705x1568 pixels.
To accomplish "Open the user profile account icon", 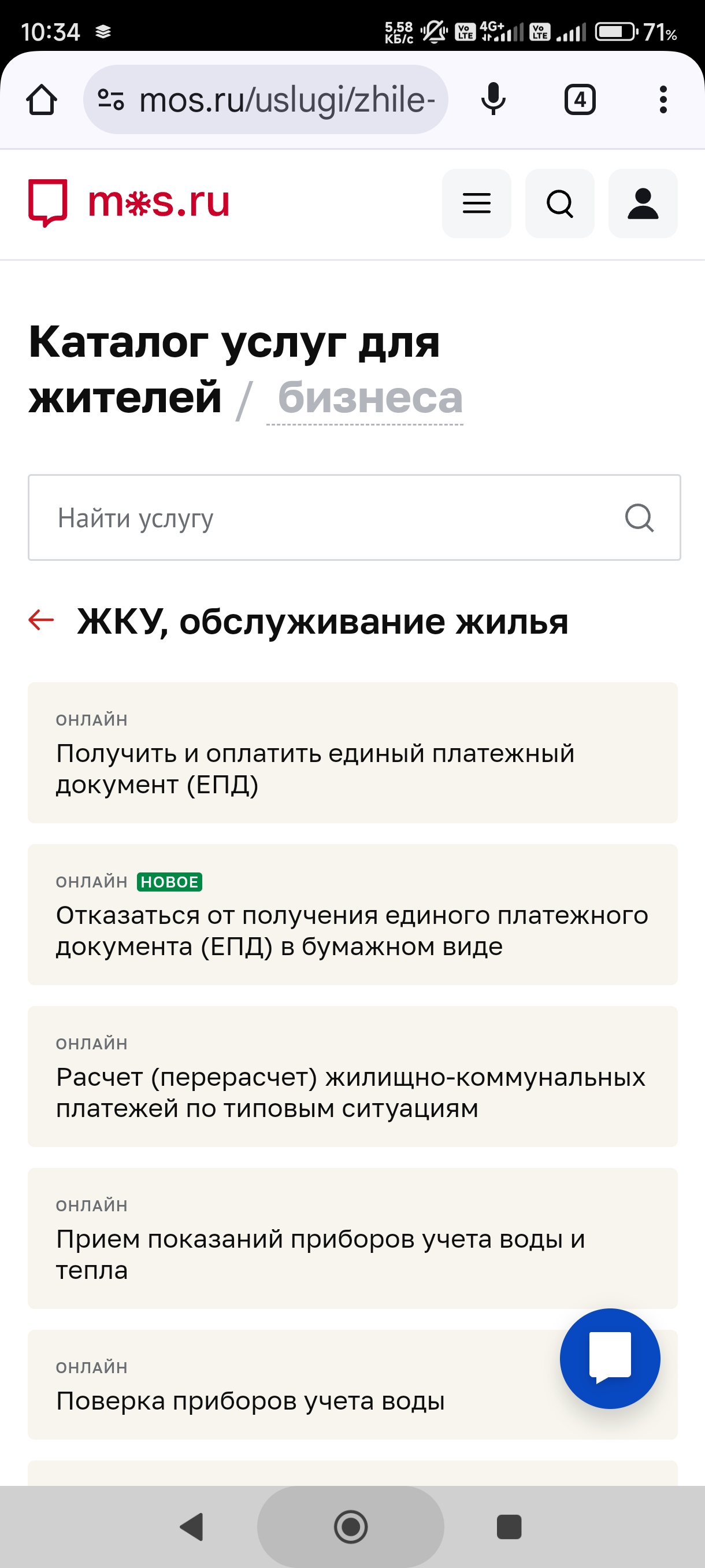I will coord(643,204).
